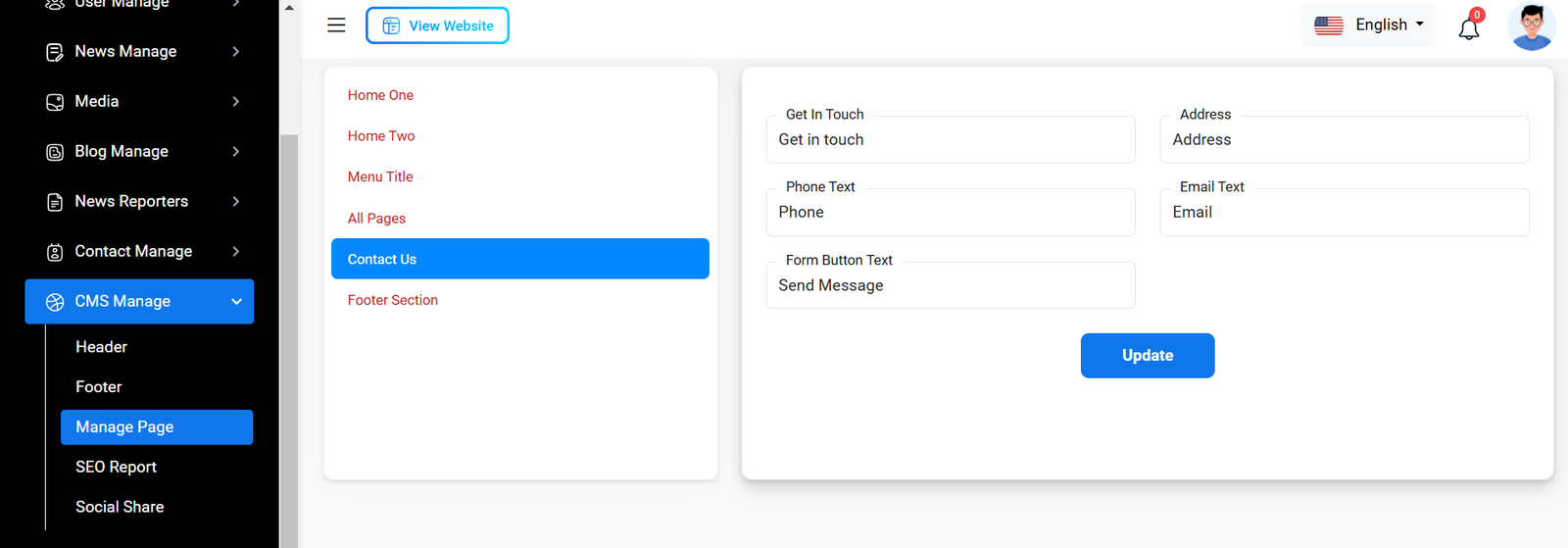Select the Footer Section tab
Screen dimensions: 1568x548
pos(392,300)
